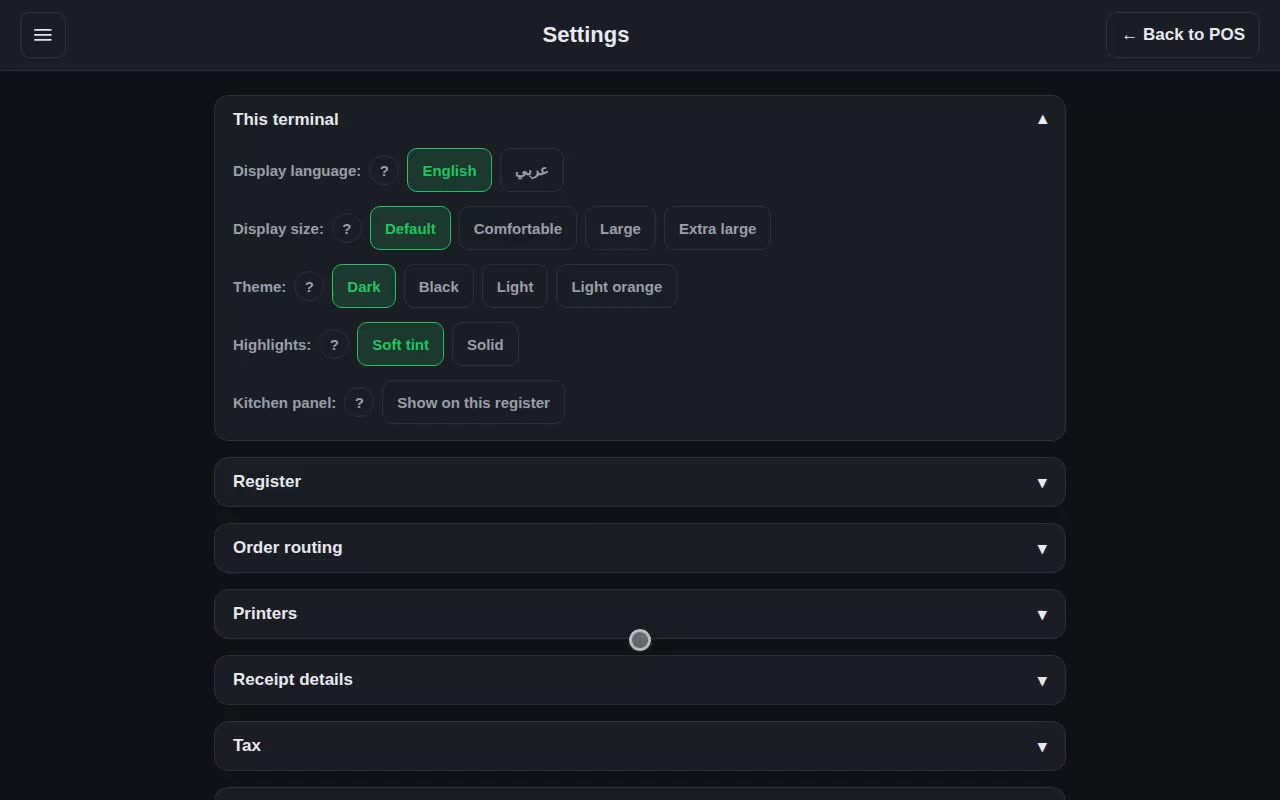Set highlights to Soft tint
Viewport: 1280px width, 800px height.
400,344
